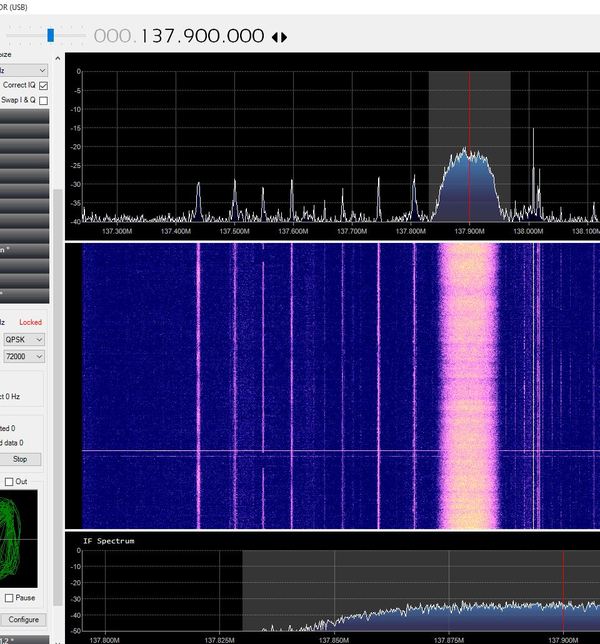Image resolution: width=600 pixels, height=644 pixels.
Task: Click the volume slider handle at the top
Action: coord(50,35)
